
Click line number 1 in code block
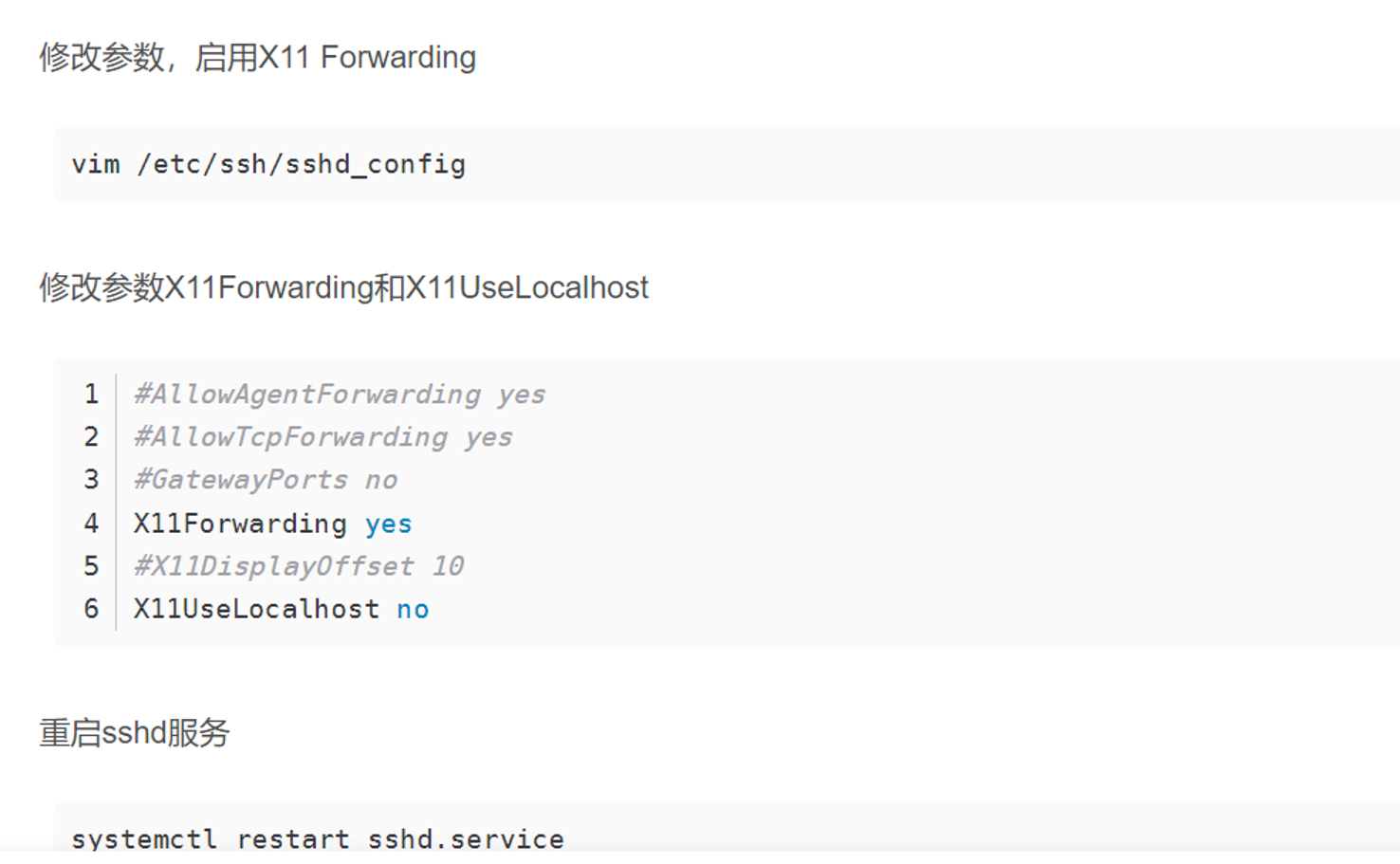pyautogui.click(x=91, y=395)
